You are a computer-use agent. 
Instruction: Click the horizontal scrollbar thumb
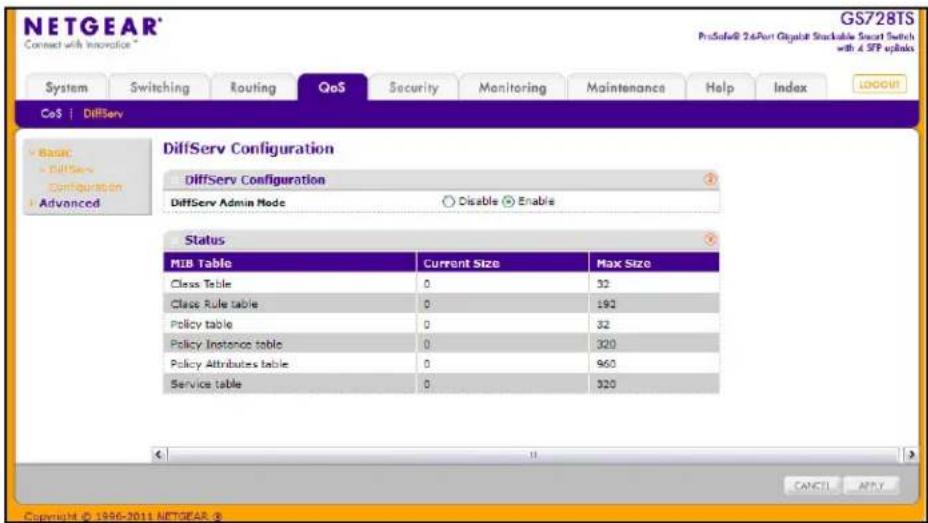[533, 455]
